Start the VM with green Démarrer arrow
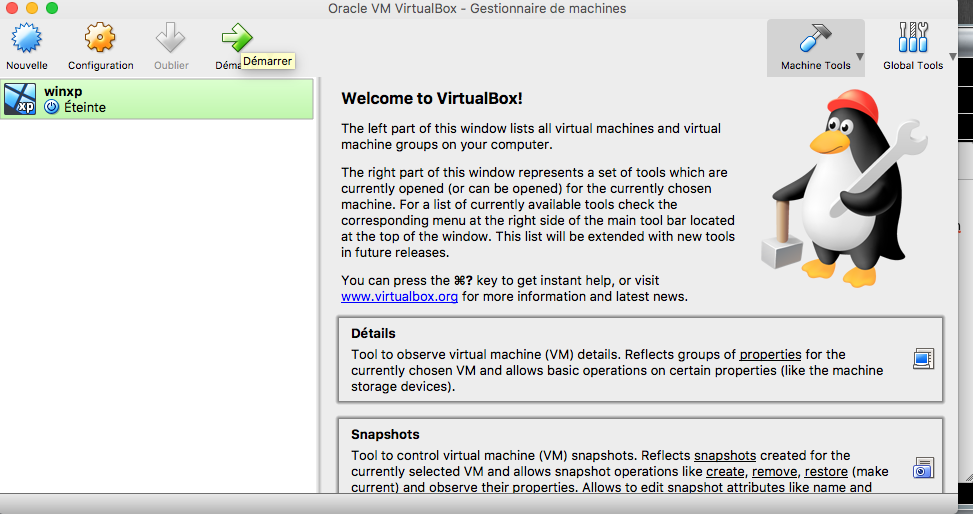Viewport: 973px width, 514px height. [x=237, y=37]
